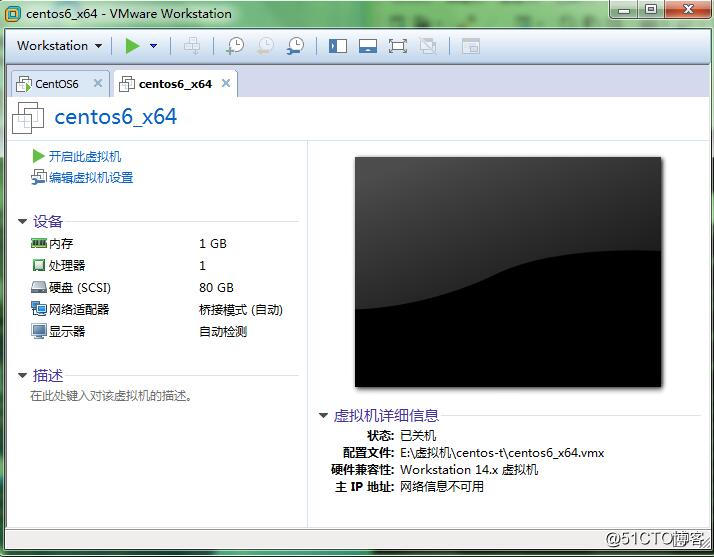Toggle the library sidebar view icon
The width and height of the screenshot is (714, 557).
[338, 46]
